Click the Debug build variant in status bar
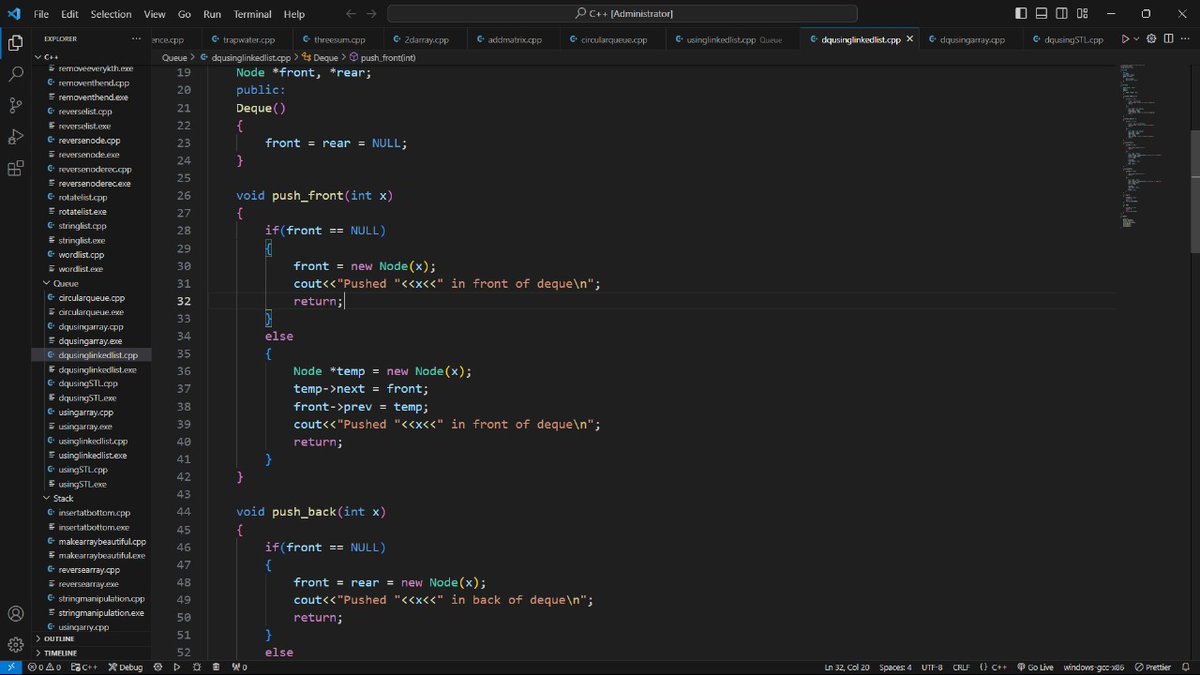This screenshot has height=675, width=1200. coord(126,667)
